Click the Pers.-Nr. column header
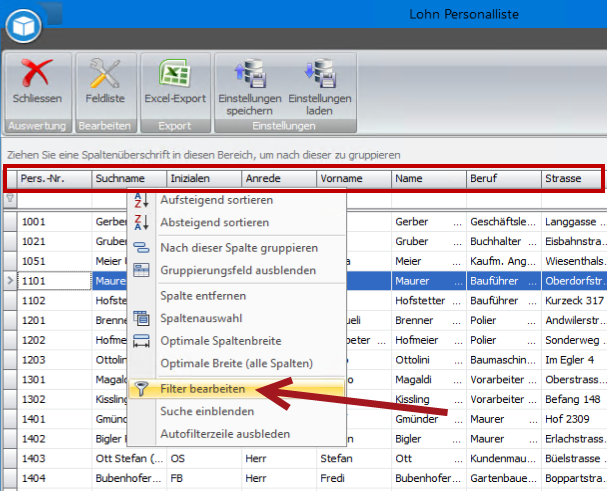The width and height of the screenshot is (607, 491). coord(52,179)
